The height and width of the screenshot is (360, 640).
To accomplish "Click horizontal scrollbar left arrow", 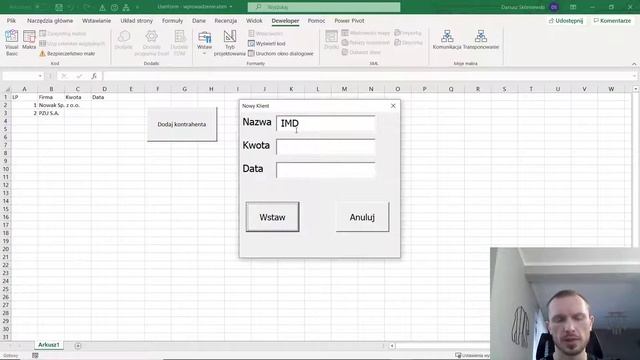I will coord(392,346).
